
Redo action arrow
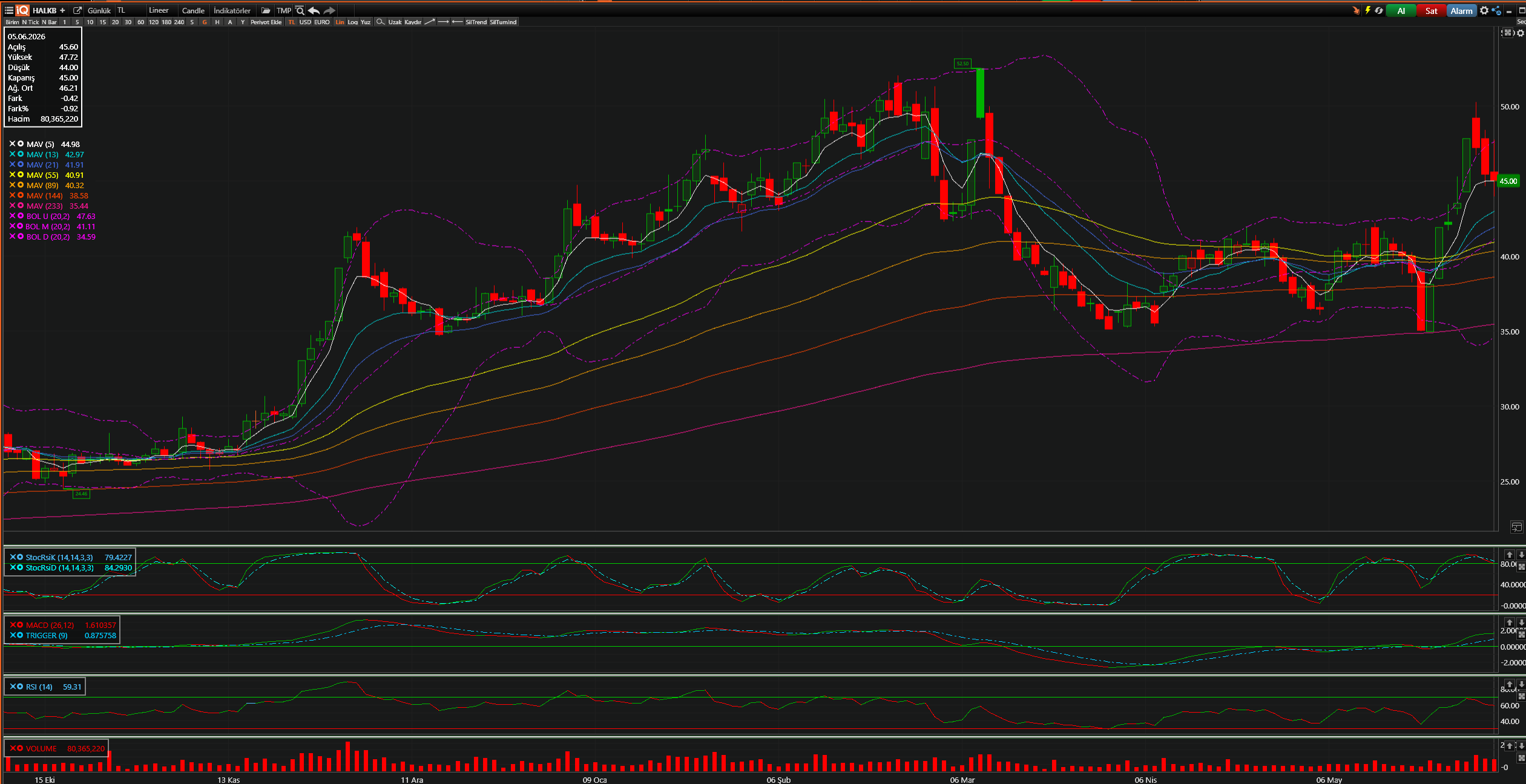(x=329, y=10)
